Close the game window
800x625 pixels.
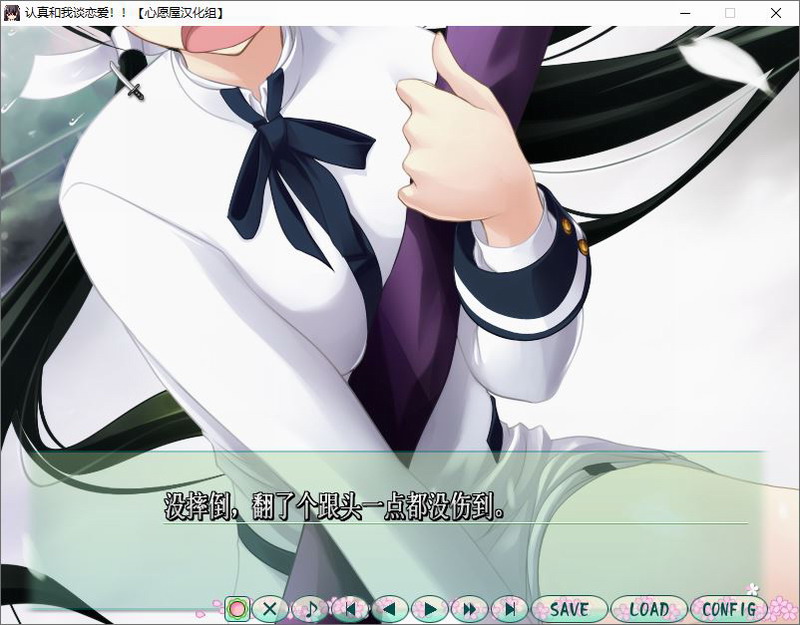click(776, 13)
